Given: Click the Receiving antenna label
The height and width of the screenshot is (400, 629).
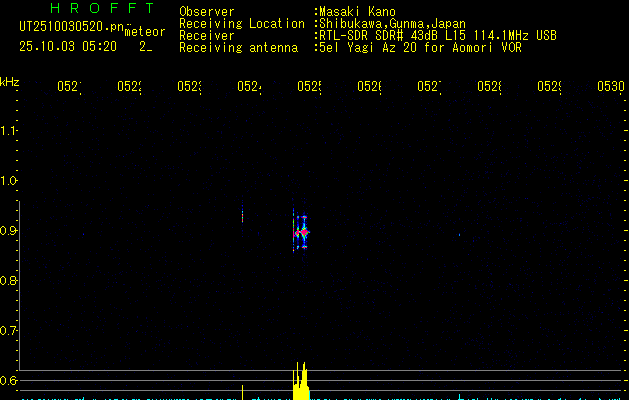Looking at the screenshot, I should [x=238, y=48].
